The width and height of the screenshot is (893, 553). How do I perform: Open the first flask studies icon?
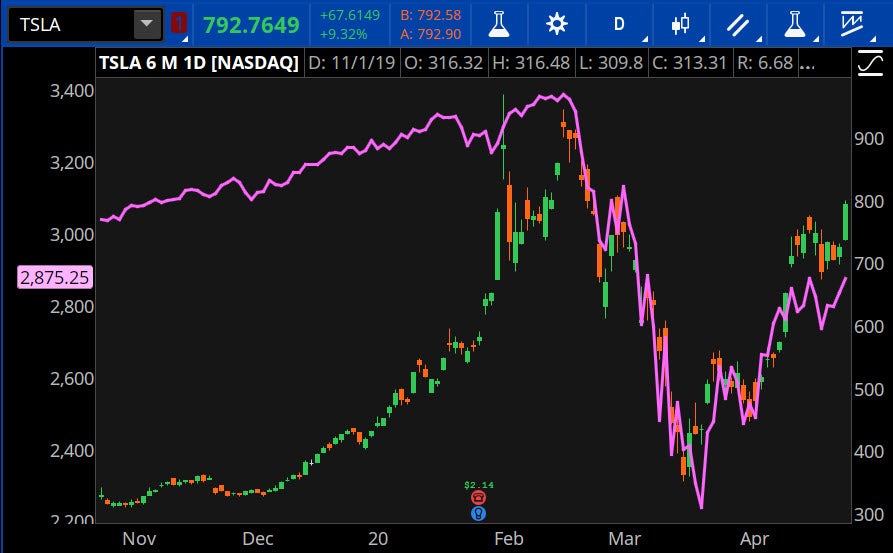tap(499, 24)
